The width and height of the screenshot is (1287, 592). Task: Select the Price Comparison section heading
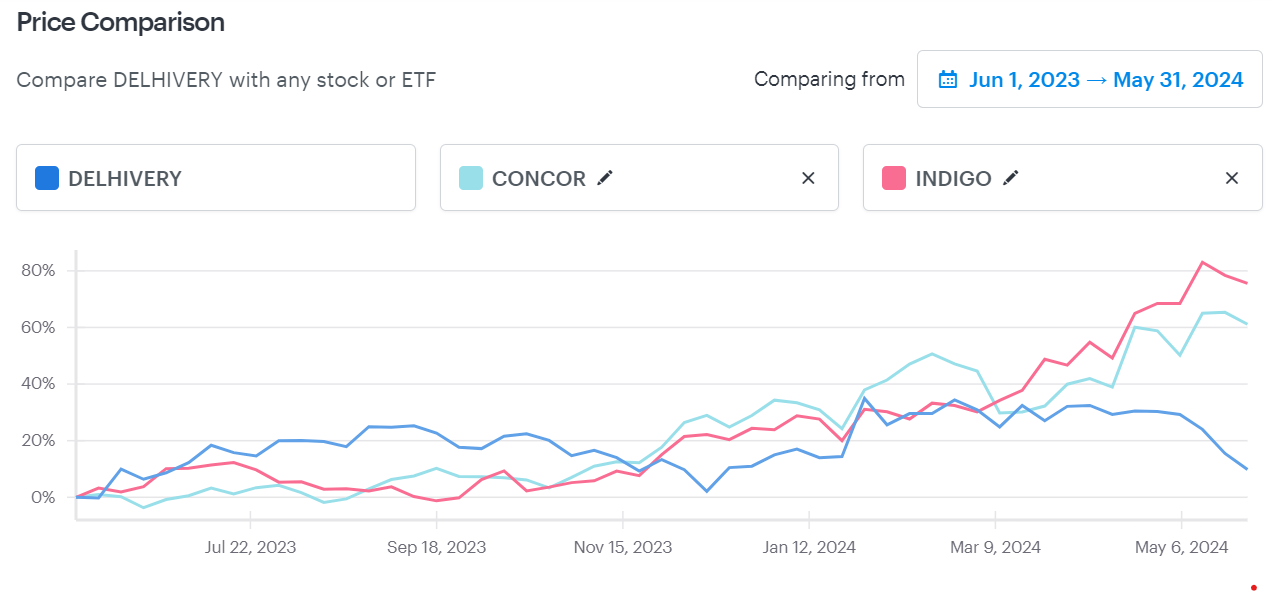pos(120,21)
